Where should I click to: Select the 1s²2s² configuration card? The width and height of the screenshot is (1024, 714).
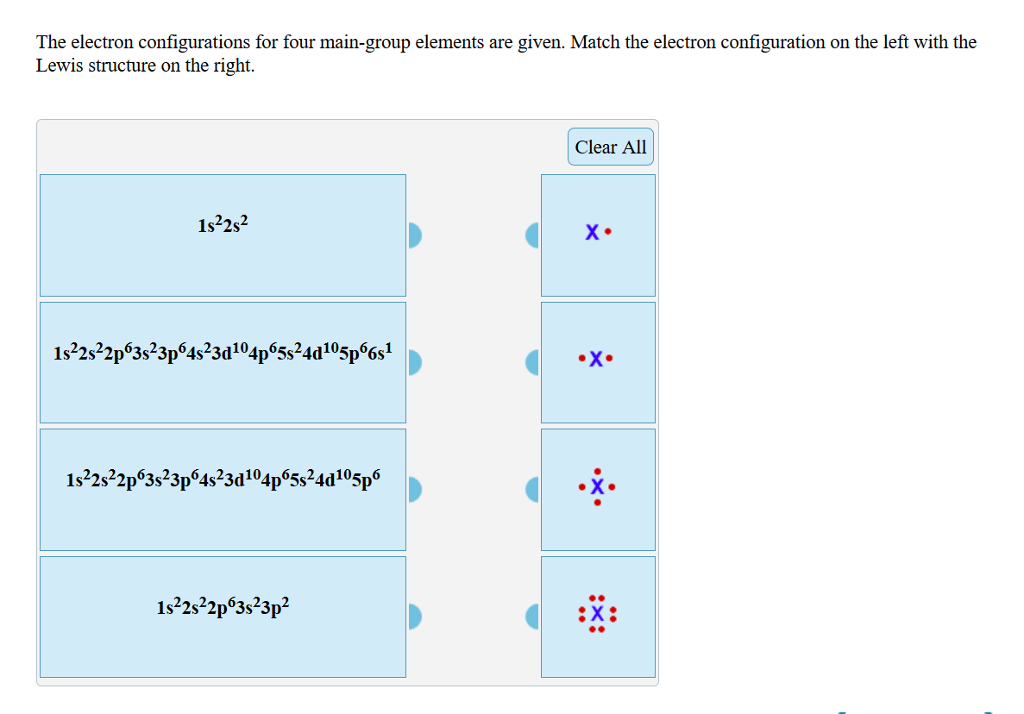pyautogui.click(x=222, y=235)
